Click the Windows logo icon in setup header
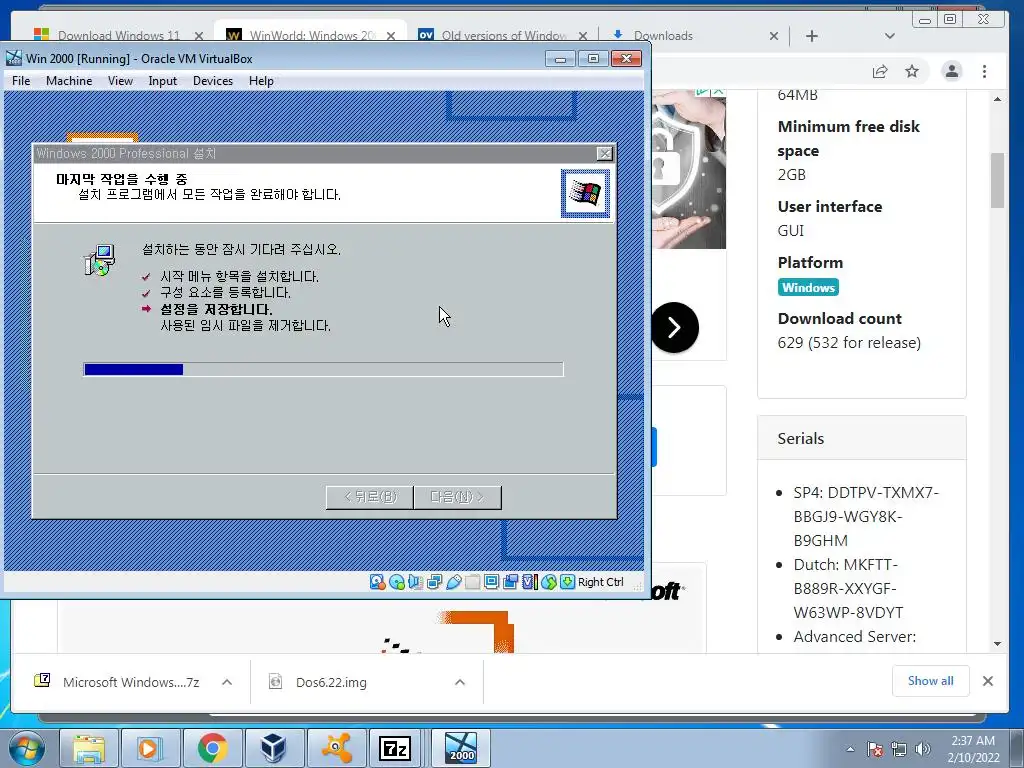This screenshot has height=768, width=1024. [x=585, y=193]
